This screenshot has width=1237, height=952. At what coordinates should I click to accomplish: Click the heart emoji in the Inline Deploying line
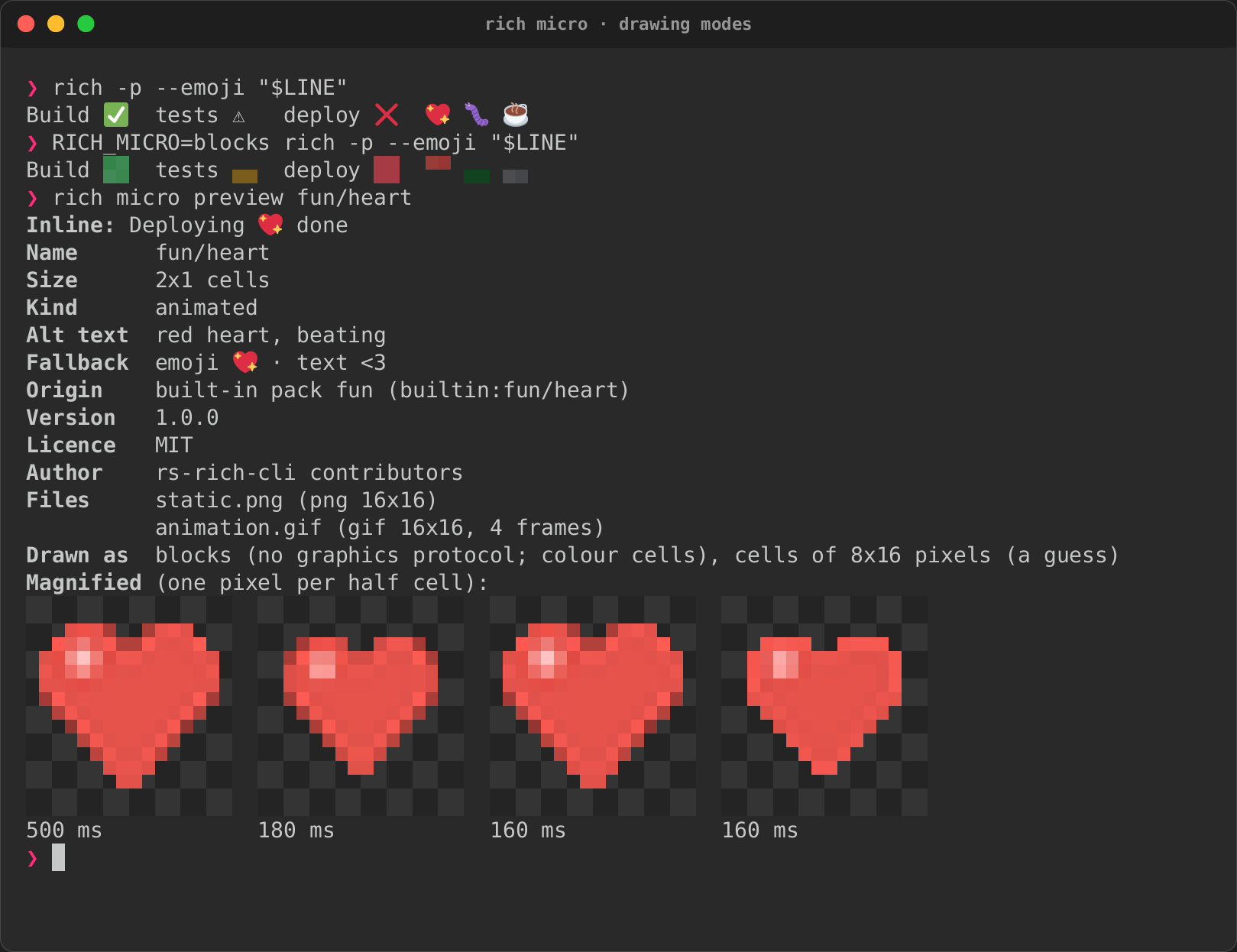pos(270,225)
